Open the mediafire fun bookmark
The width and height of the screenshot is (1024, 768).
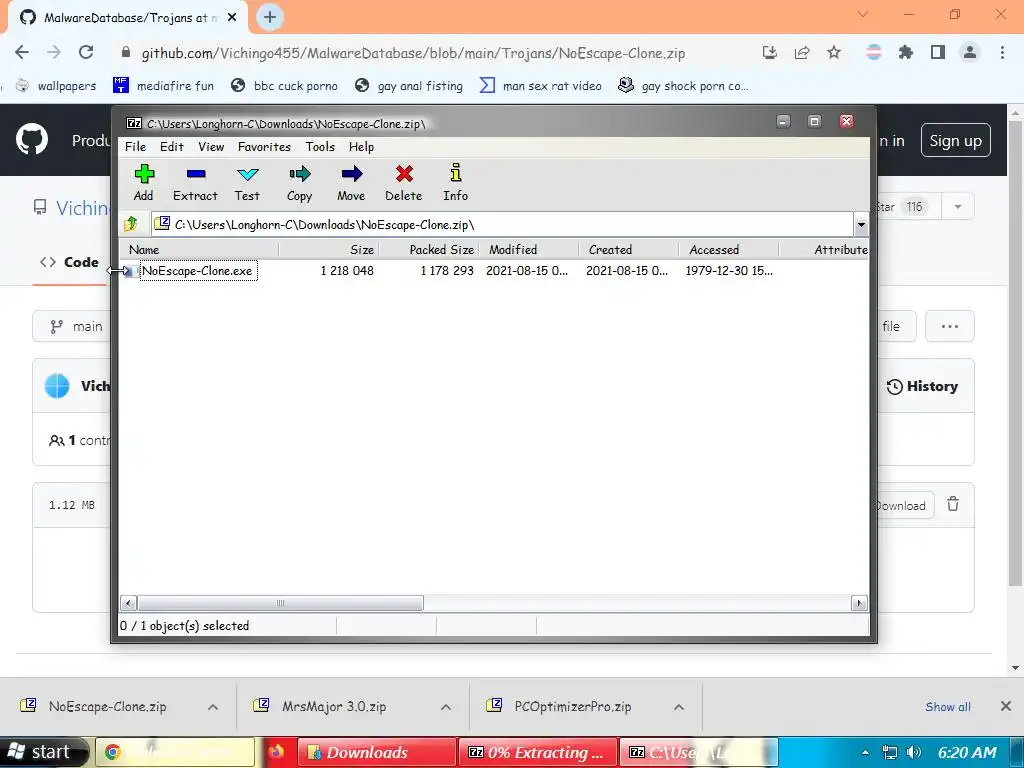(163, 86)
